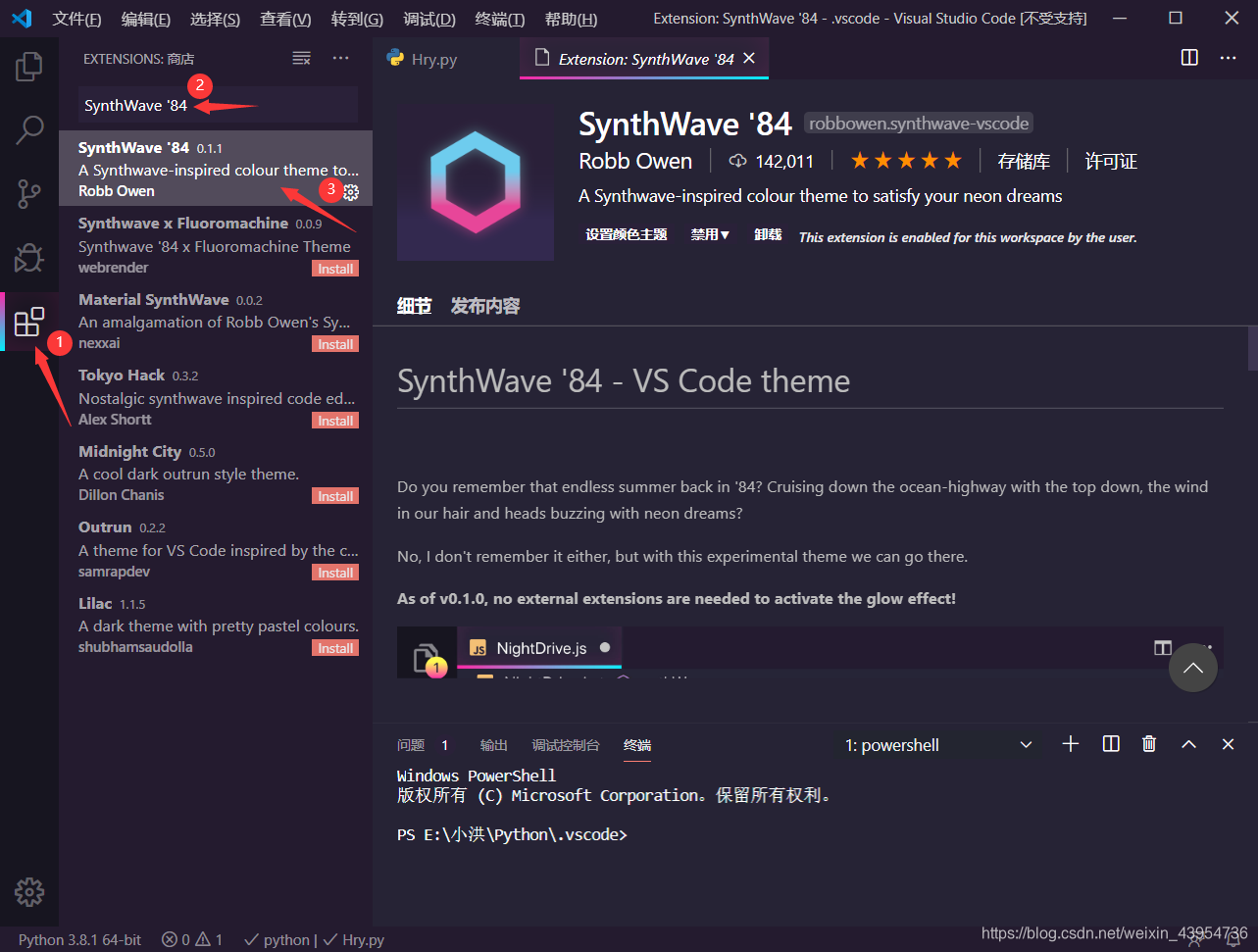Kill the terminal with trash icon
This screenshot has width=1258, height=952.
pos(1149,744)
